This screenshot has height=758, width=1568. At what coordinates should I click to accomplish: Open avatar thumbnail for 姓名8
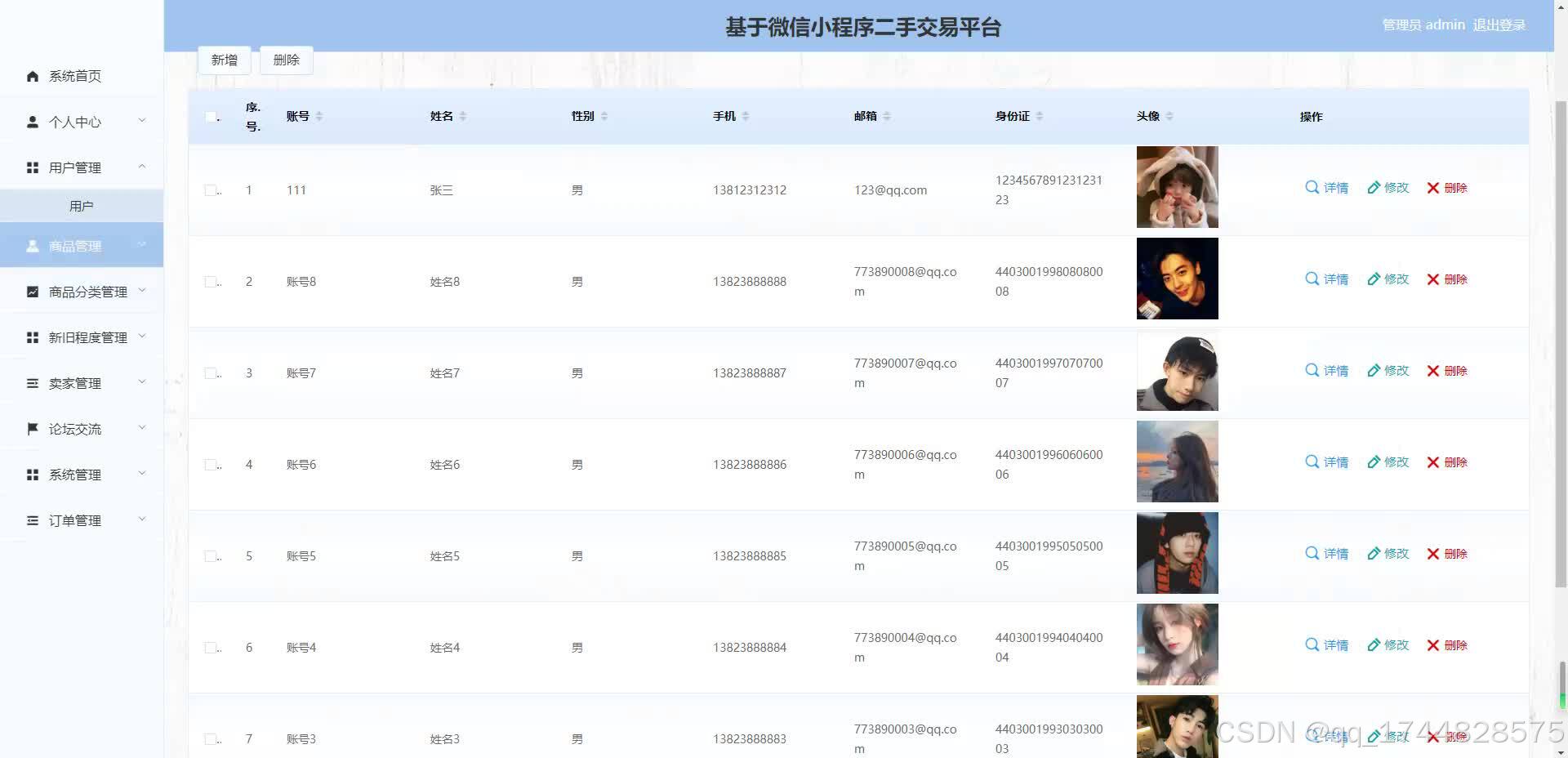tap(1178, 279)
